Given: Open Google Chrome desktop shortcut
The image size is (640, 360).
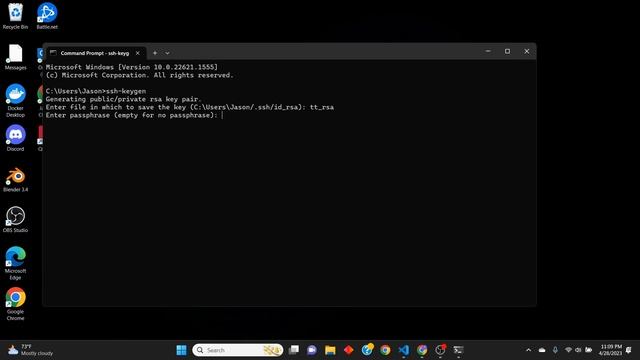Looking at the screenshot, I should point(15,304).
